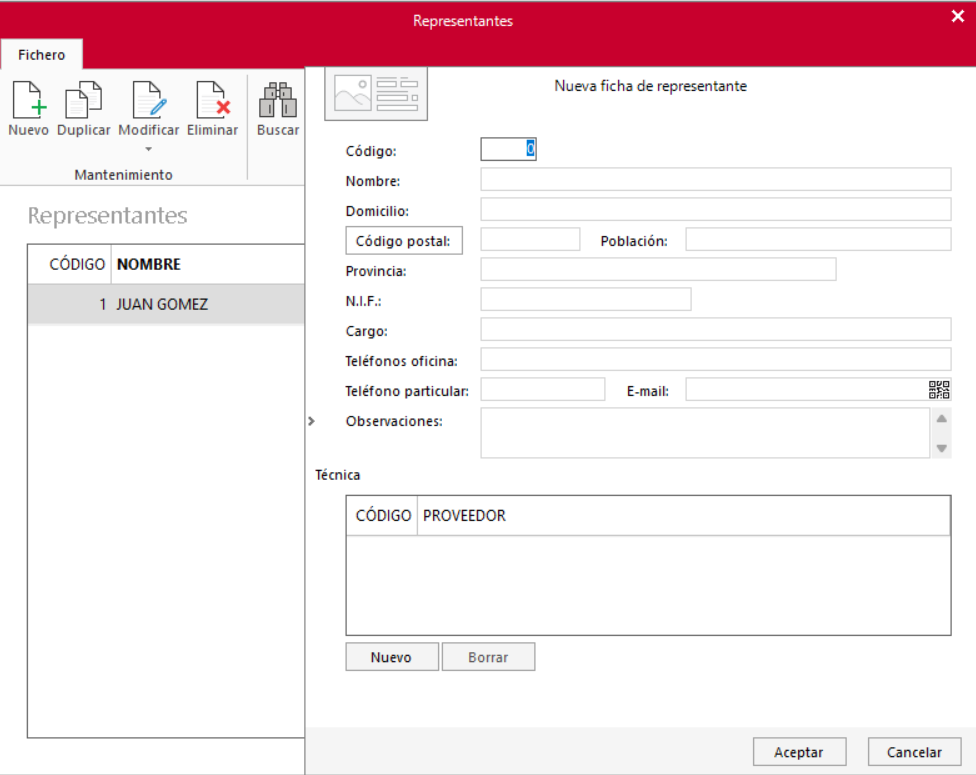Screen dimensions: 976x775
Task: Focus the Código input field
Action: tap(509, 149)
